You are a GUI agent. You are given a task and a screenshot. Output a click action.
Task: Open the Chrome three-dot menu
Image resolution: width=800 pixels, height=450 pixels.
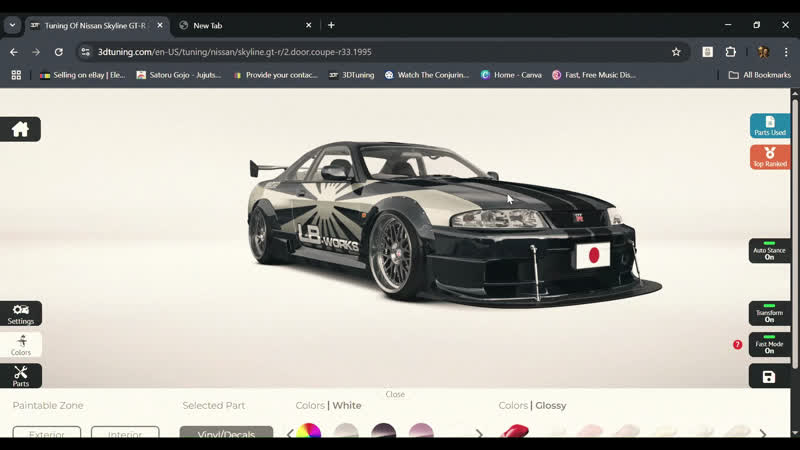pyautogui.click(x=786, y=52)
